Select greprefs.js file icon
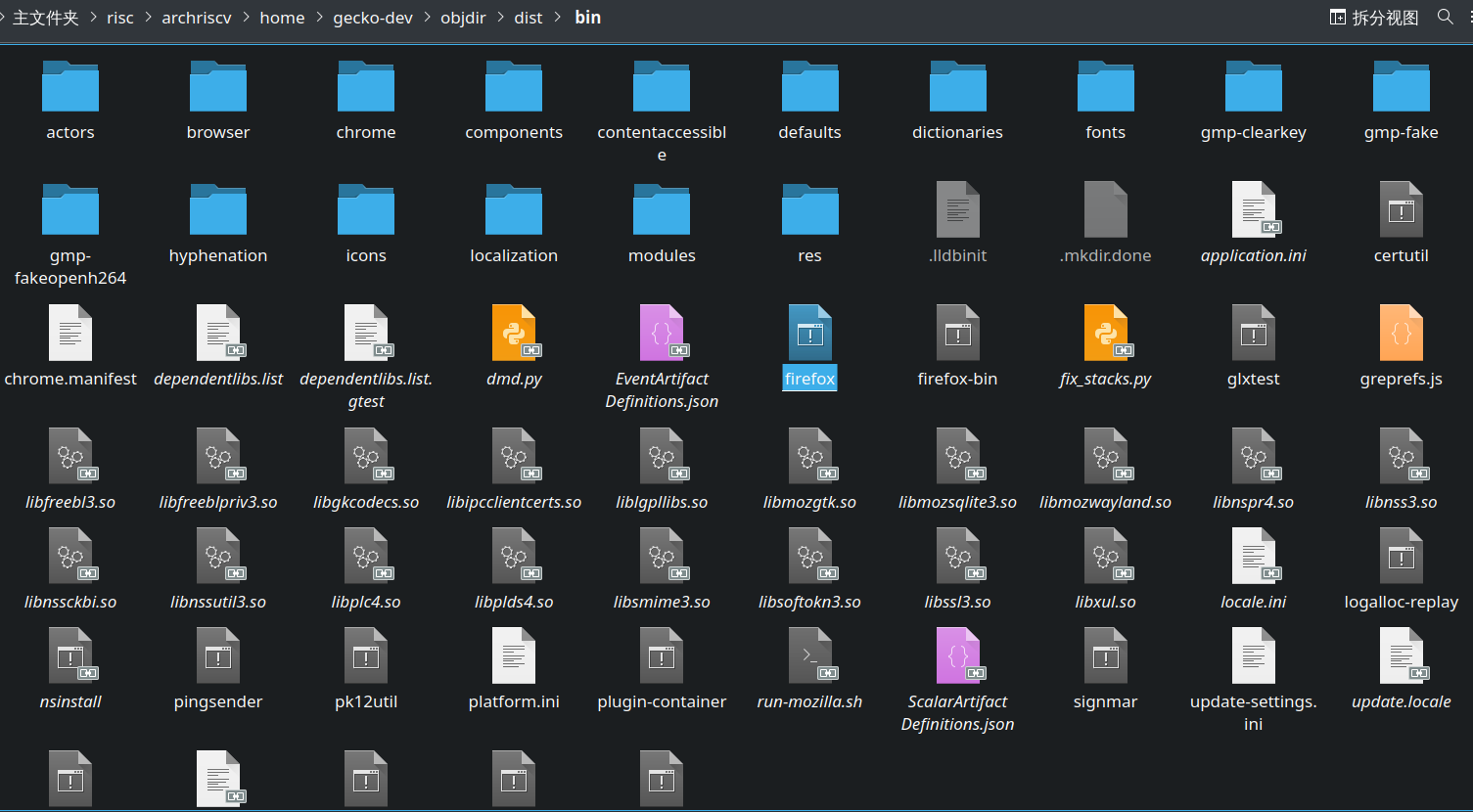The image size is (1473, 812). tap(1402, 333)
